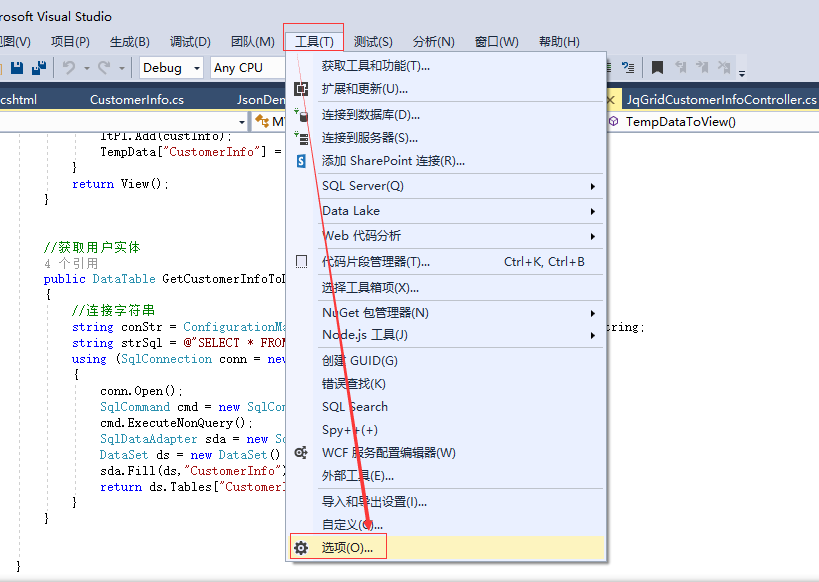Open the redo history dropdown arrow

coord(122,68)
